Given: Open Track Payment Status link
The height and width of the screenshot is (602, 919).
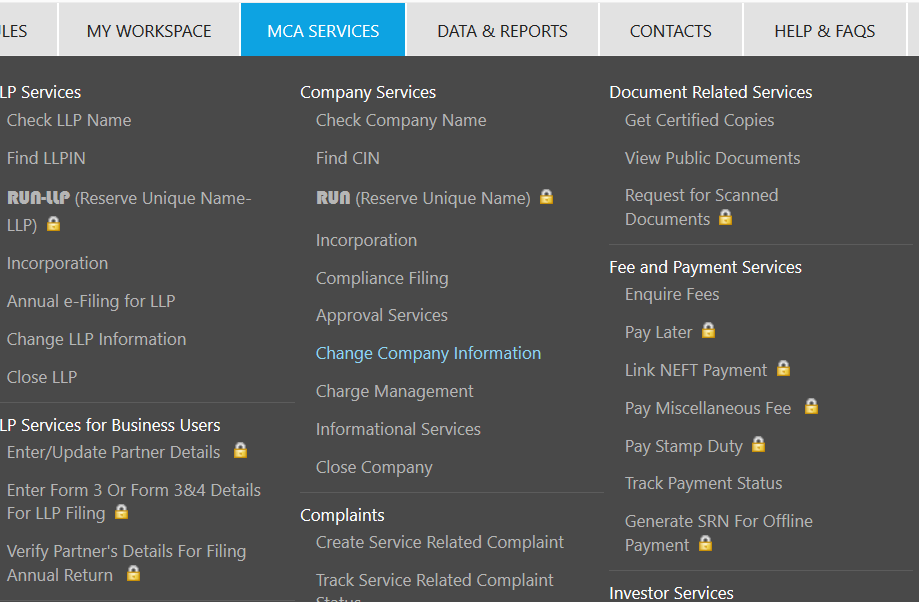Looking at the screenshot, I should click(x=703, y=483).
